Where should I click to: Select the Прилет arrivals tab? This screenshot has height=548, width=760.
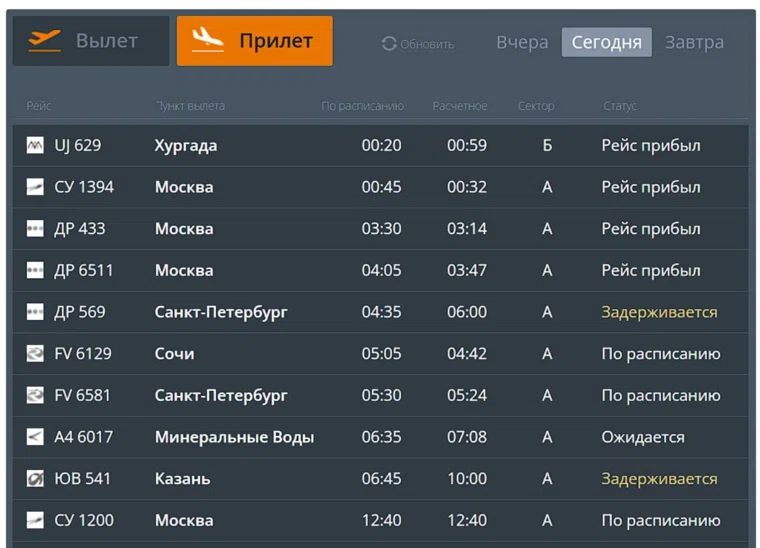(254, 41)
